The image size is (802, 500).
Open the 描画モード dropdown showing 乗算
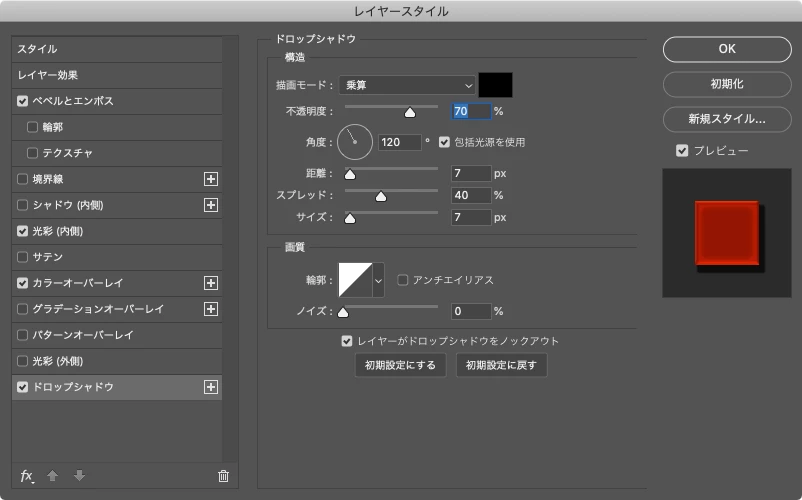pyautogui.click(x=407, y=85)
